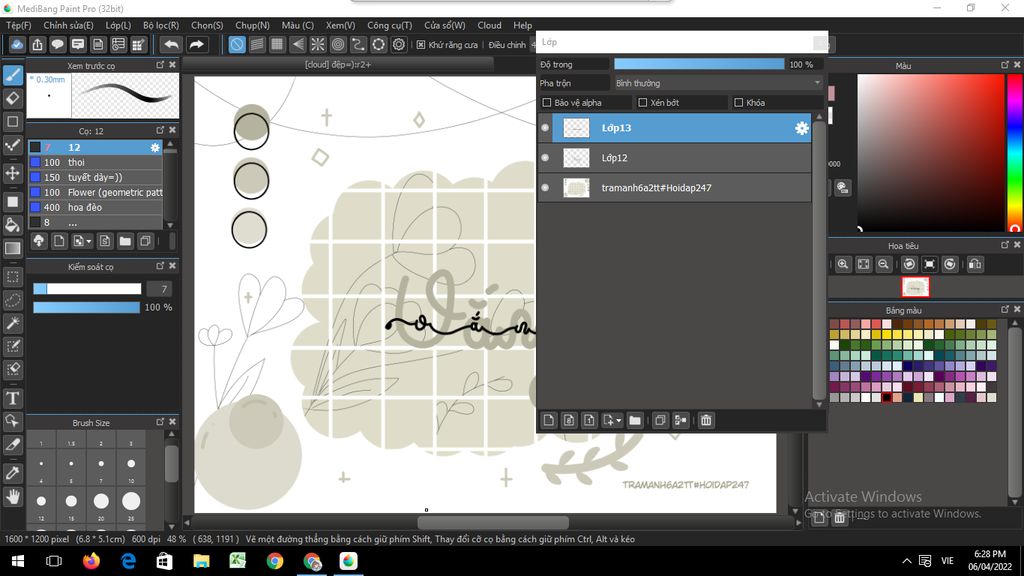Select the 'tuyết dày=))' brush
Image resolution: width=1024 pixels, height=576 pixels.
tap(96, 177)
